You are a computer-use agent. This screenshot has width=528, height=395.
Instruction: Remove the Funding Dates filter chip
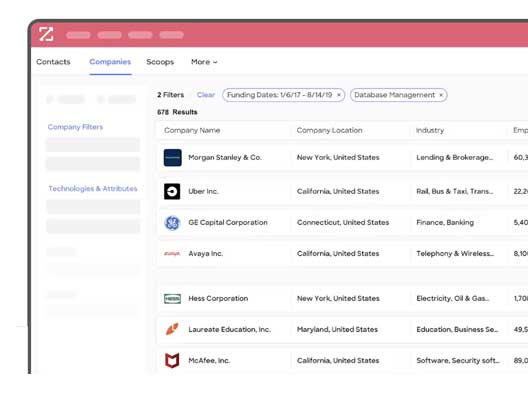coord(339,95)
